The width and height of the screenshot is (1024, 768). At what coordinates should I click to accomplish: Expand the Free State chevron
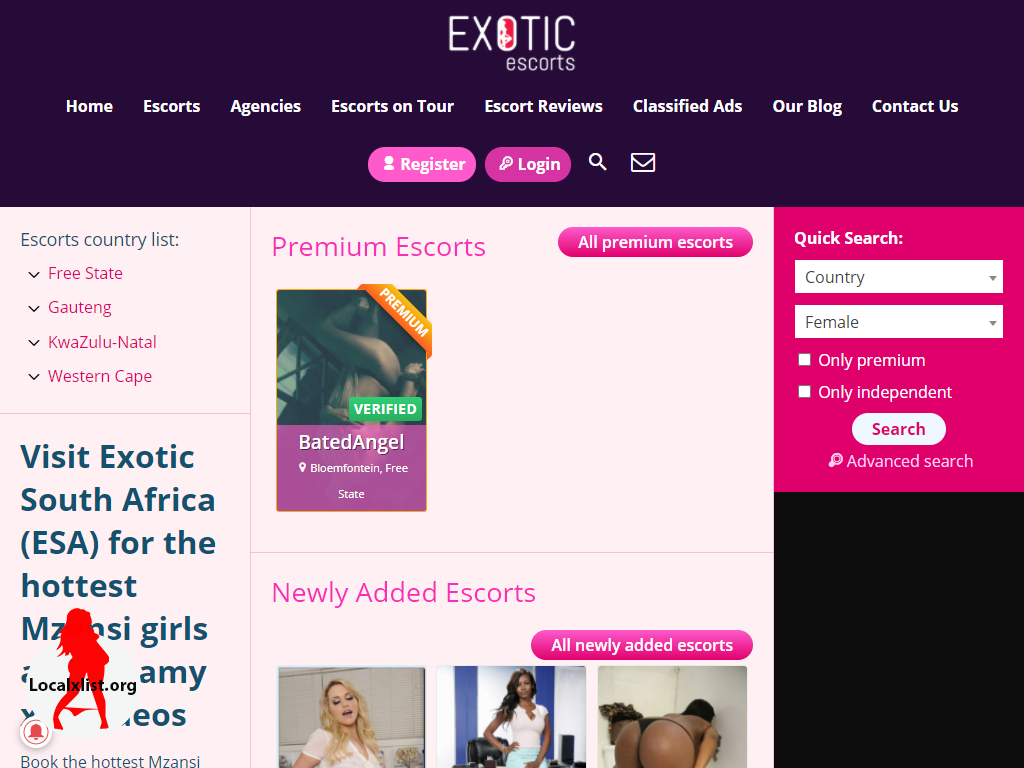click(x=34, y=274)
